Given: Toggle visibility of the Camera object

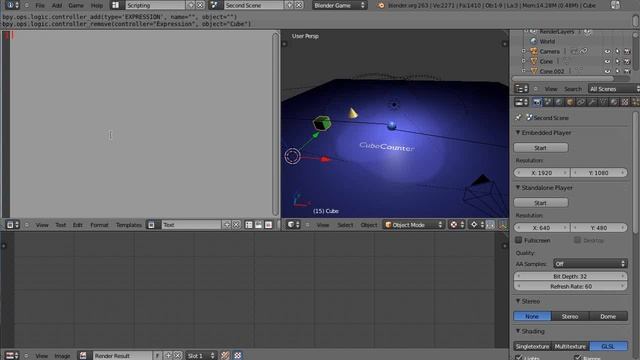Looking at the screenshot, I should [608, 51].
